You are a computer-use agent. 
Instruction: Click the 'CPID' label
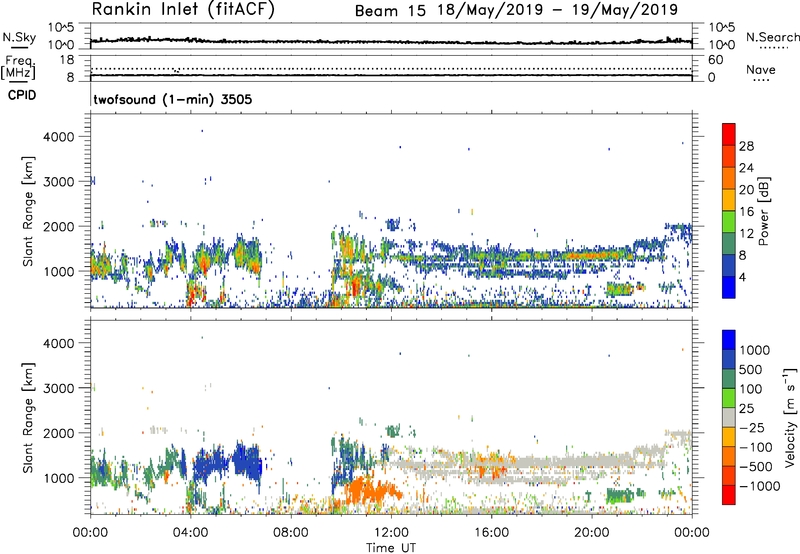pos(22,95)
